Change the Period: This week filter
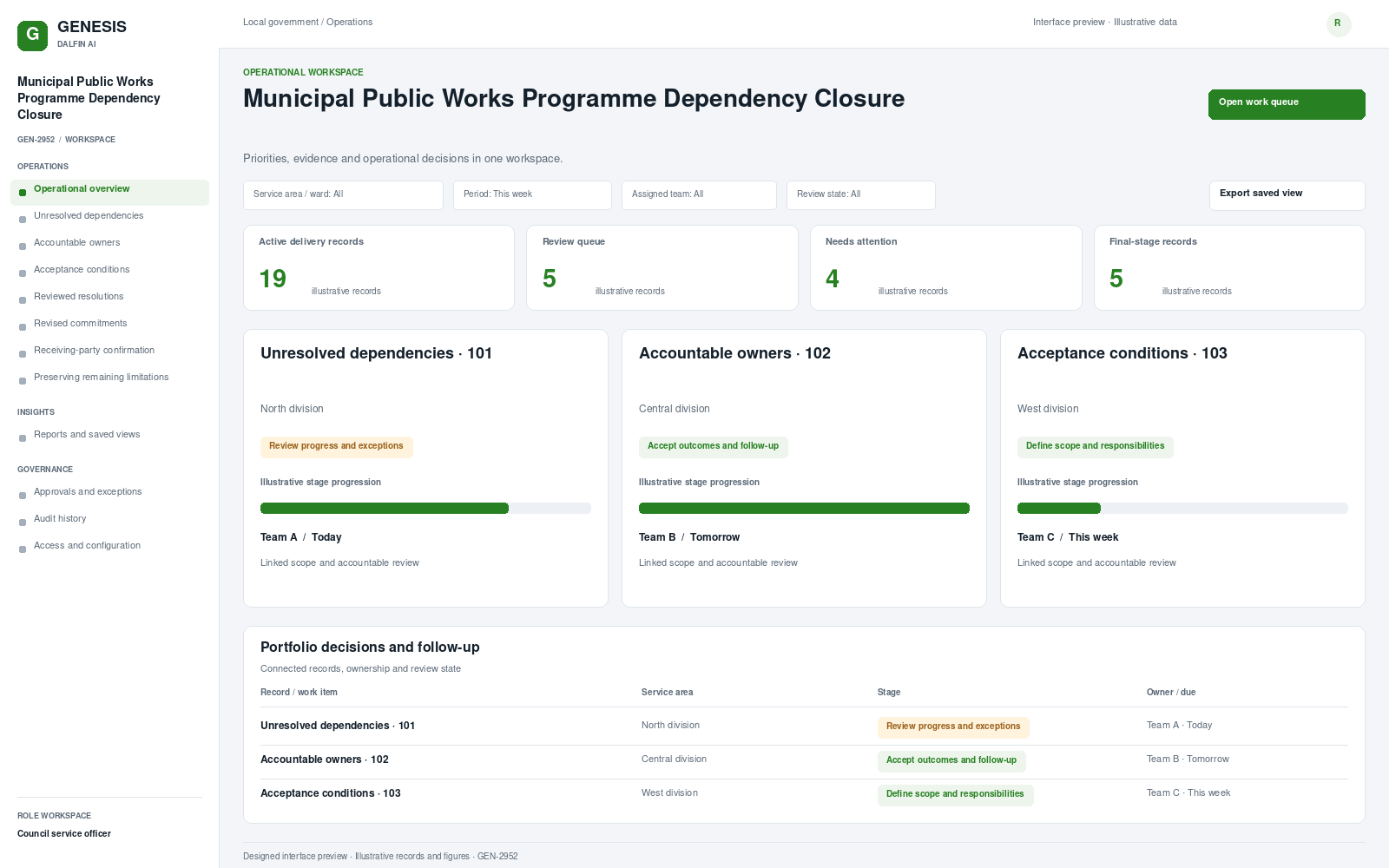The height and width of the screenshot is (868, 1389). pyautogui.click(x=532, y=195)
